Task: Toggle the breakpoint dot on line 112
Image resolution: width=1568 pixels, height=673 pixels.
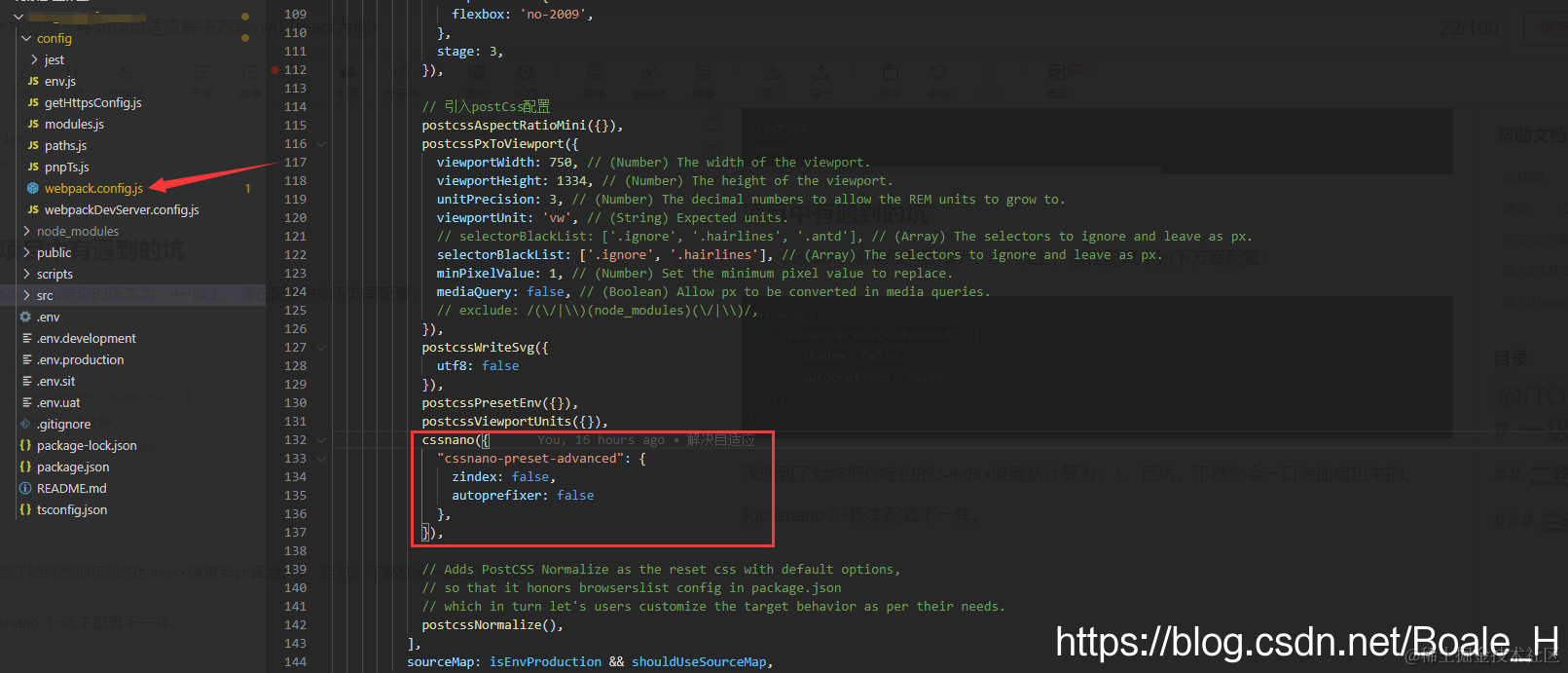Action: [275, 70]
